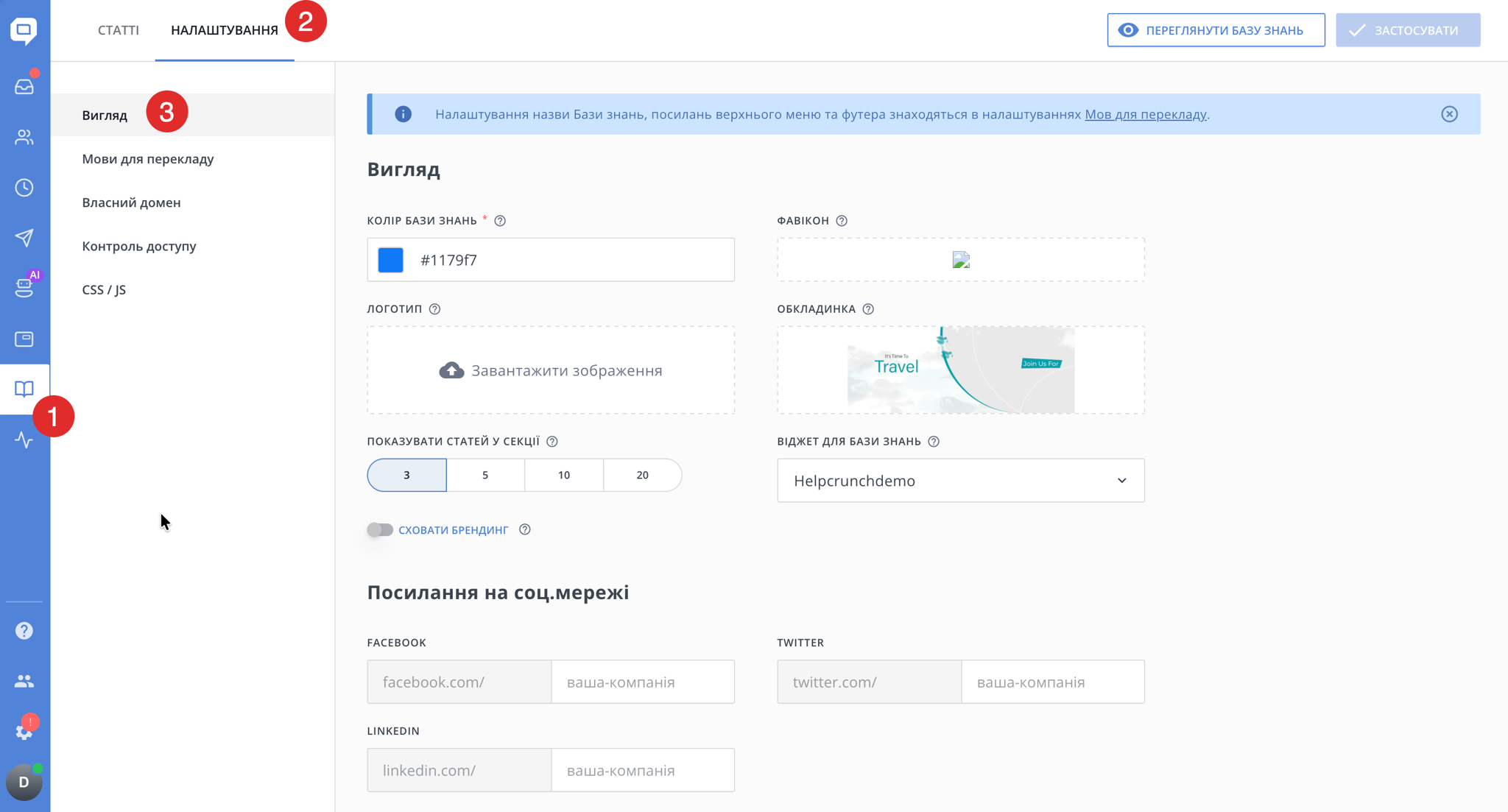Click the gear settings icon in sidebar
Viewport: 1508px width, 812px height.
pyautogui.click(x=24, y=732)
